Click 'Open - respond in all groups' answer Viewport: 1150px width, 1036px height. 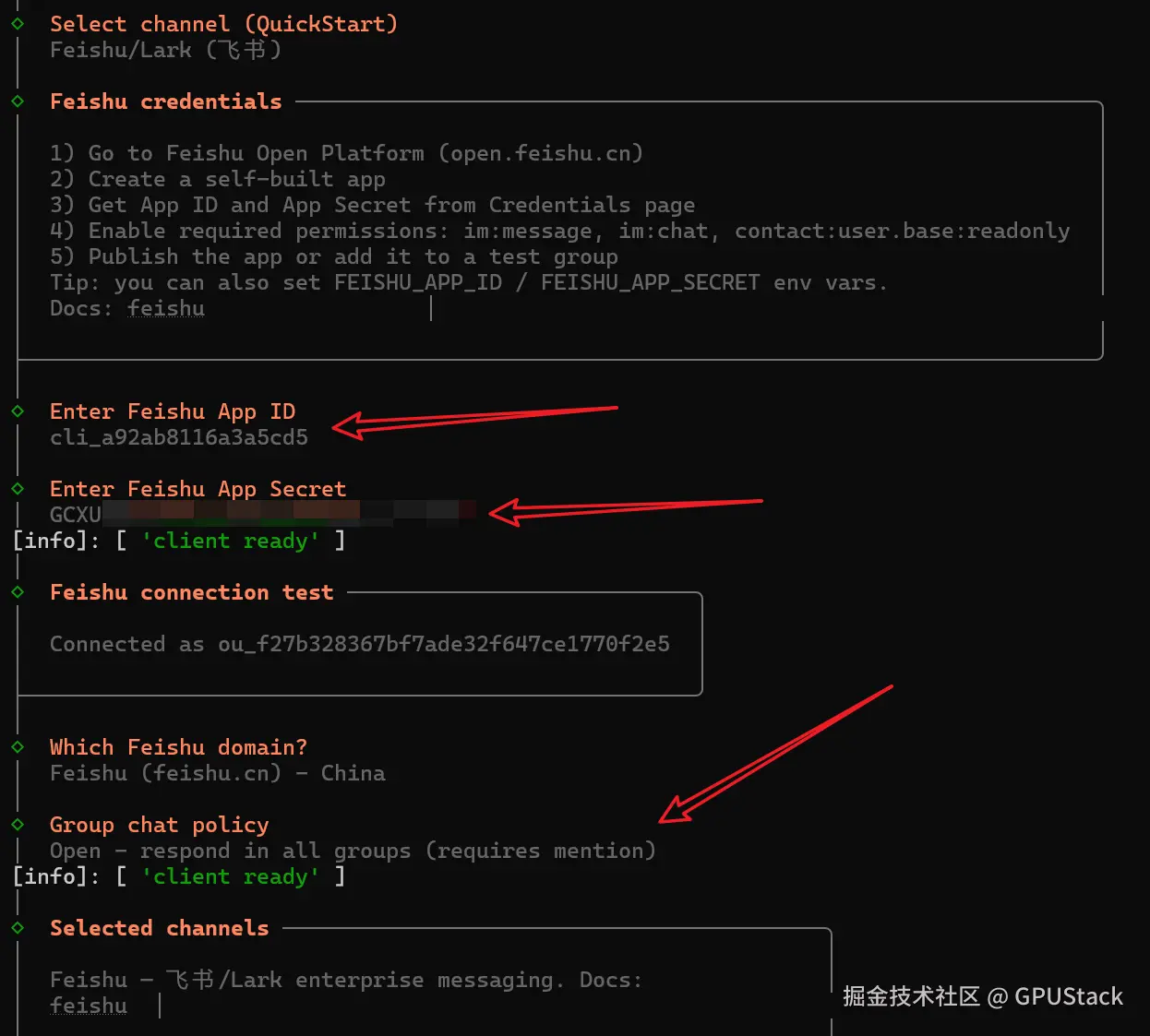353,851
